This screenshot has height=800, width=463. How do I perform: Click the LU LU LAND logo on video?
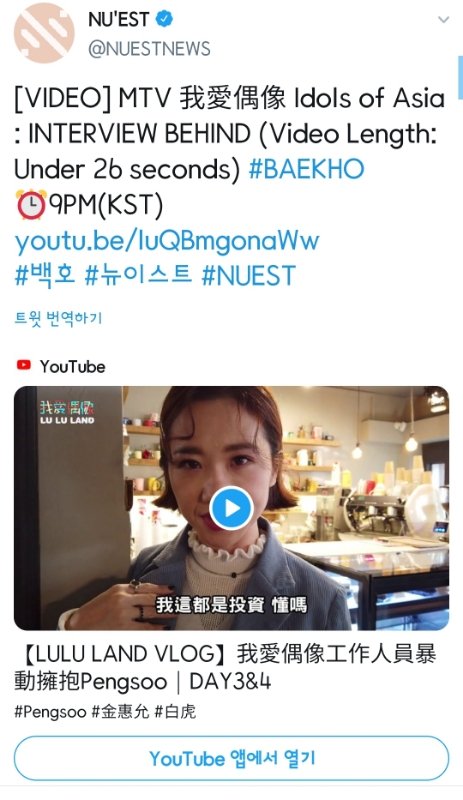[x=67, y=412]
